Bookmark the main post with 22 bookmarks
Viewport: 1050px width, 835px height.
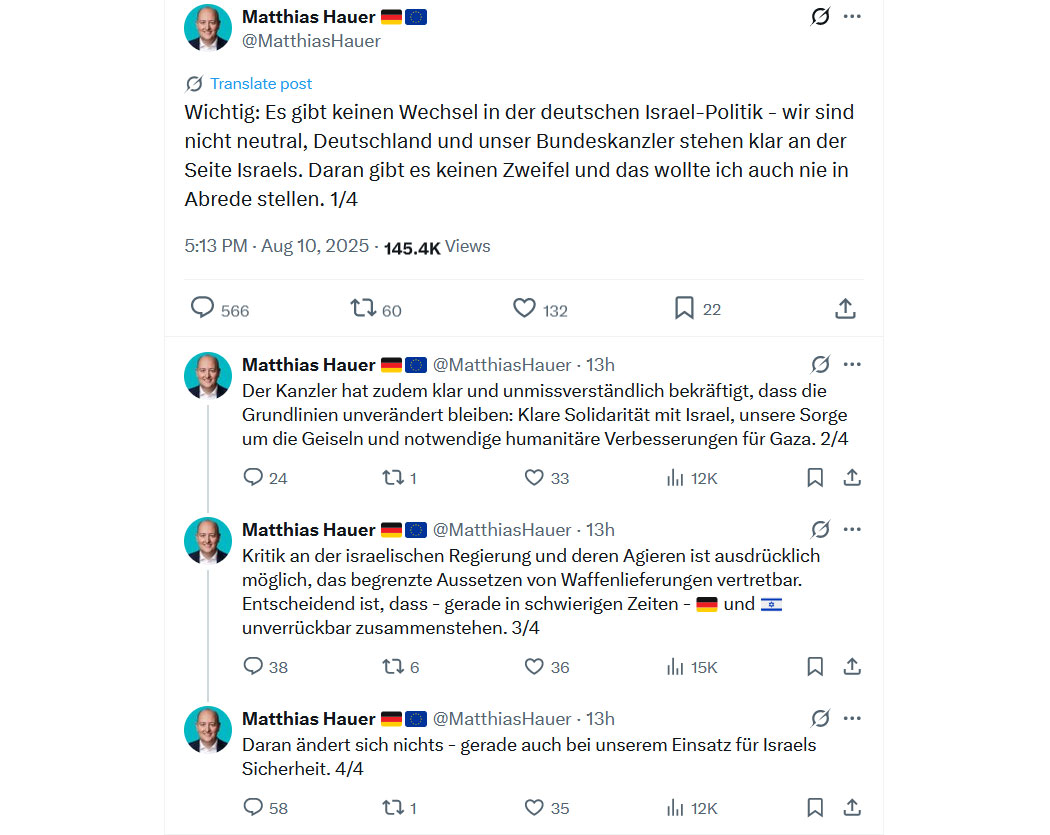coord(684,308)
